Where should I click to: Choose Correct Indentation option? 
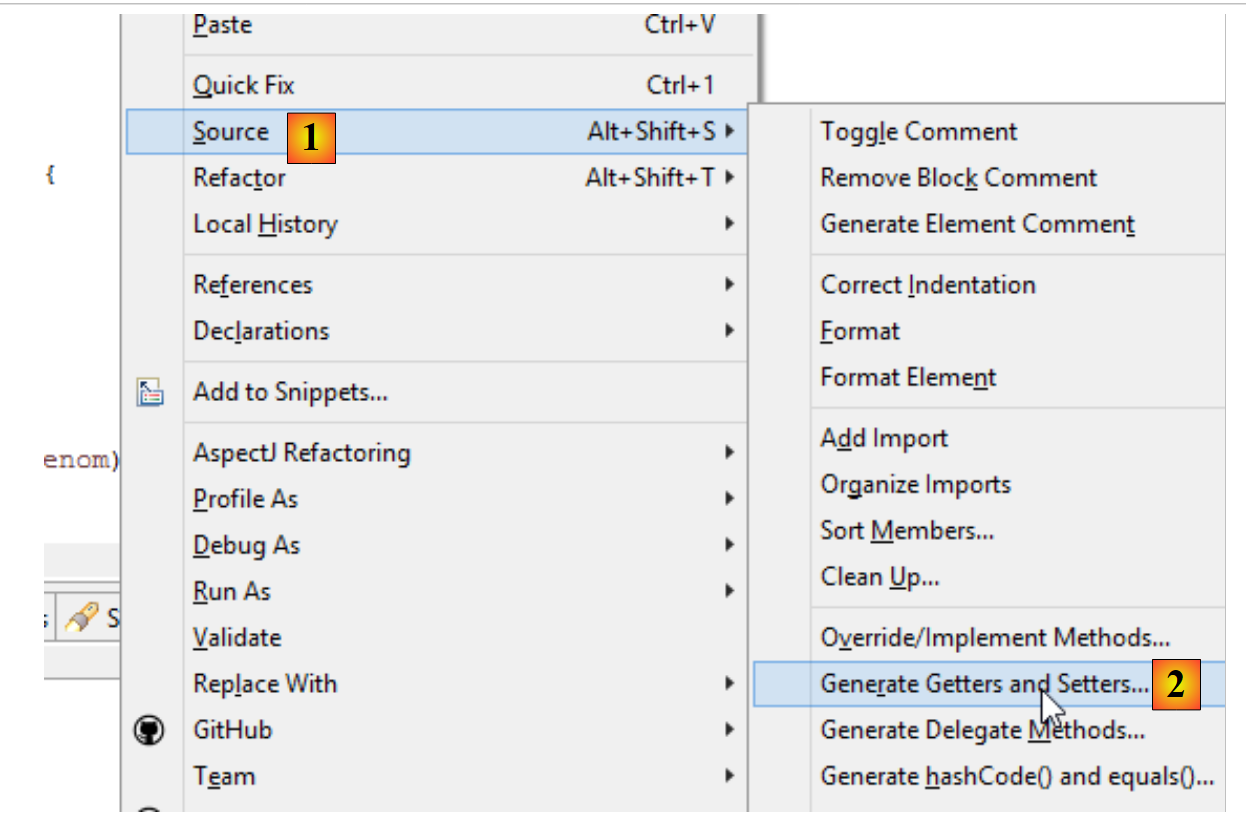point(927,285)
